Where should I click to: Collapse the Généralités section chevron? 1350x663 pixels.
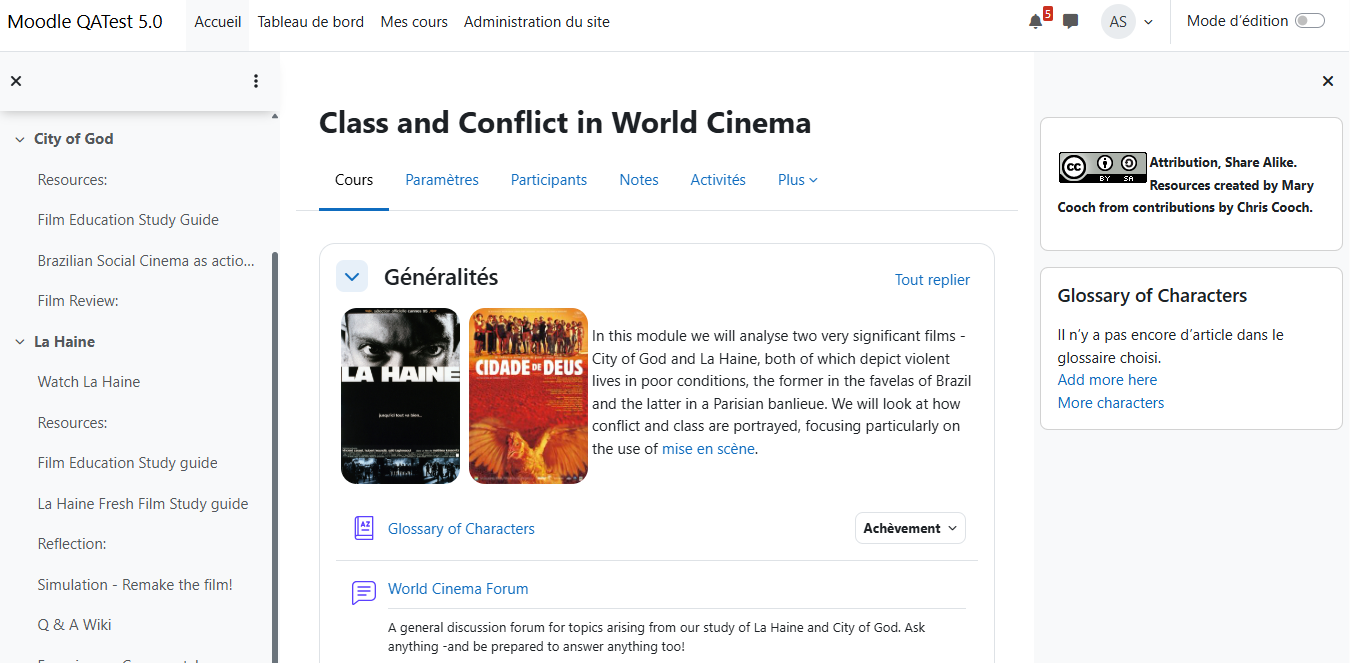[x=352, y=277]
